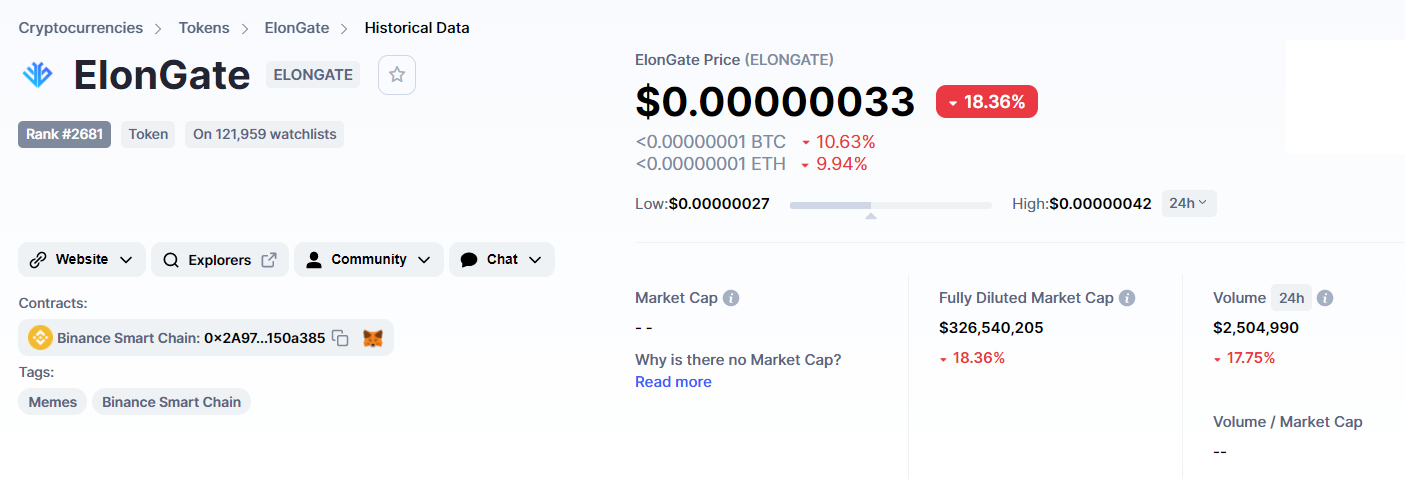Screen dimensions: 1405x479
Task: Click the Volume 24h period badge
Action: click(x=1291, y=298)
